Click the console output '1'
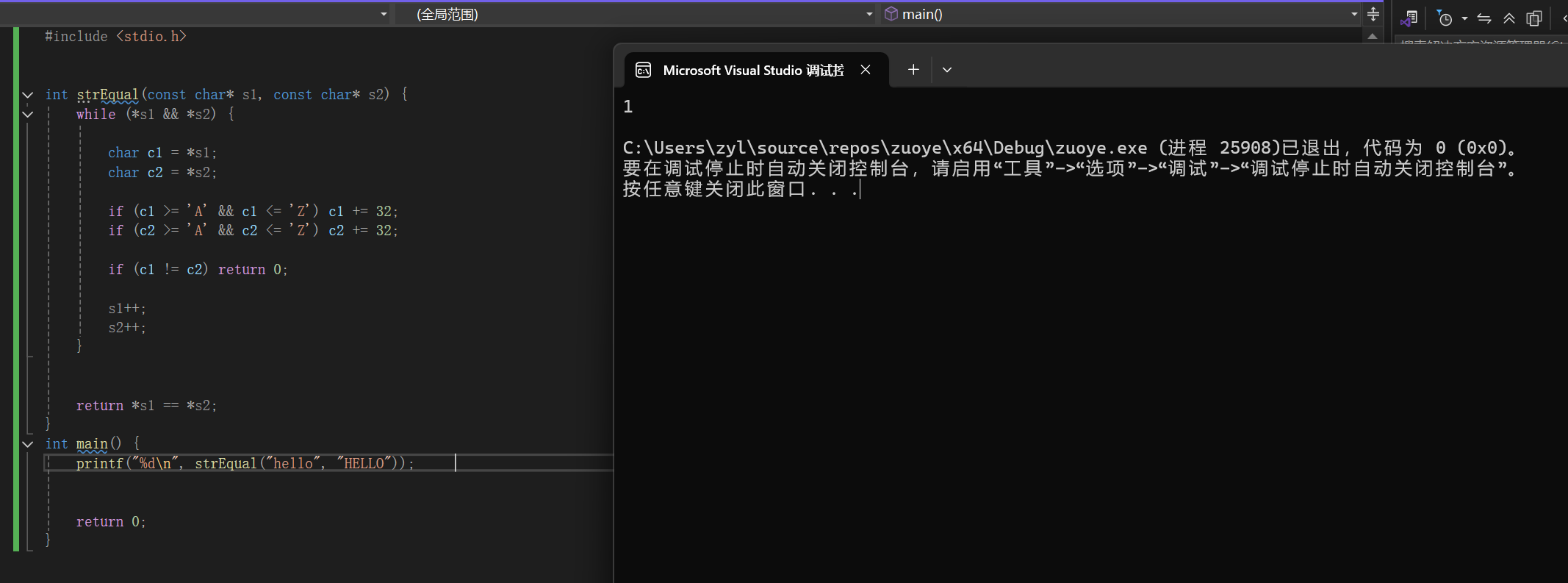The height and width of the screenshot is (583, 1568). [628, 107]
